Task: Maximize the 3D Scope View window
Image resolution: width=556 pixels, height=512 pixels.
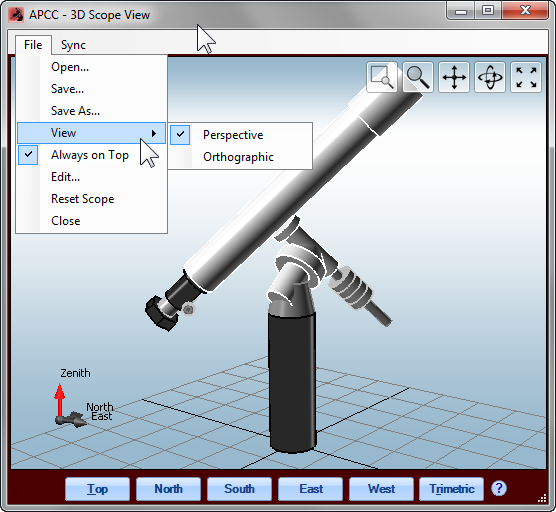Action: click(x=488, y=11)
